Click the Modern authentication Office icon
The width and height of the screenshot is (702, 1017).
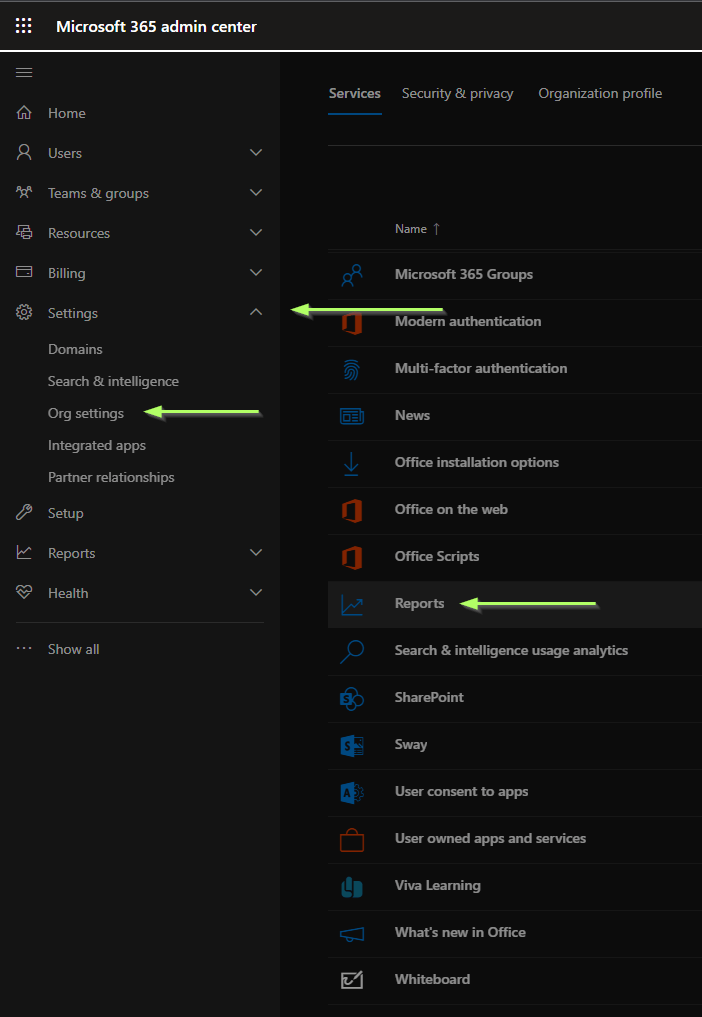[352, 322]
